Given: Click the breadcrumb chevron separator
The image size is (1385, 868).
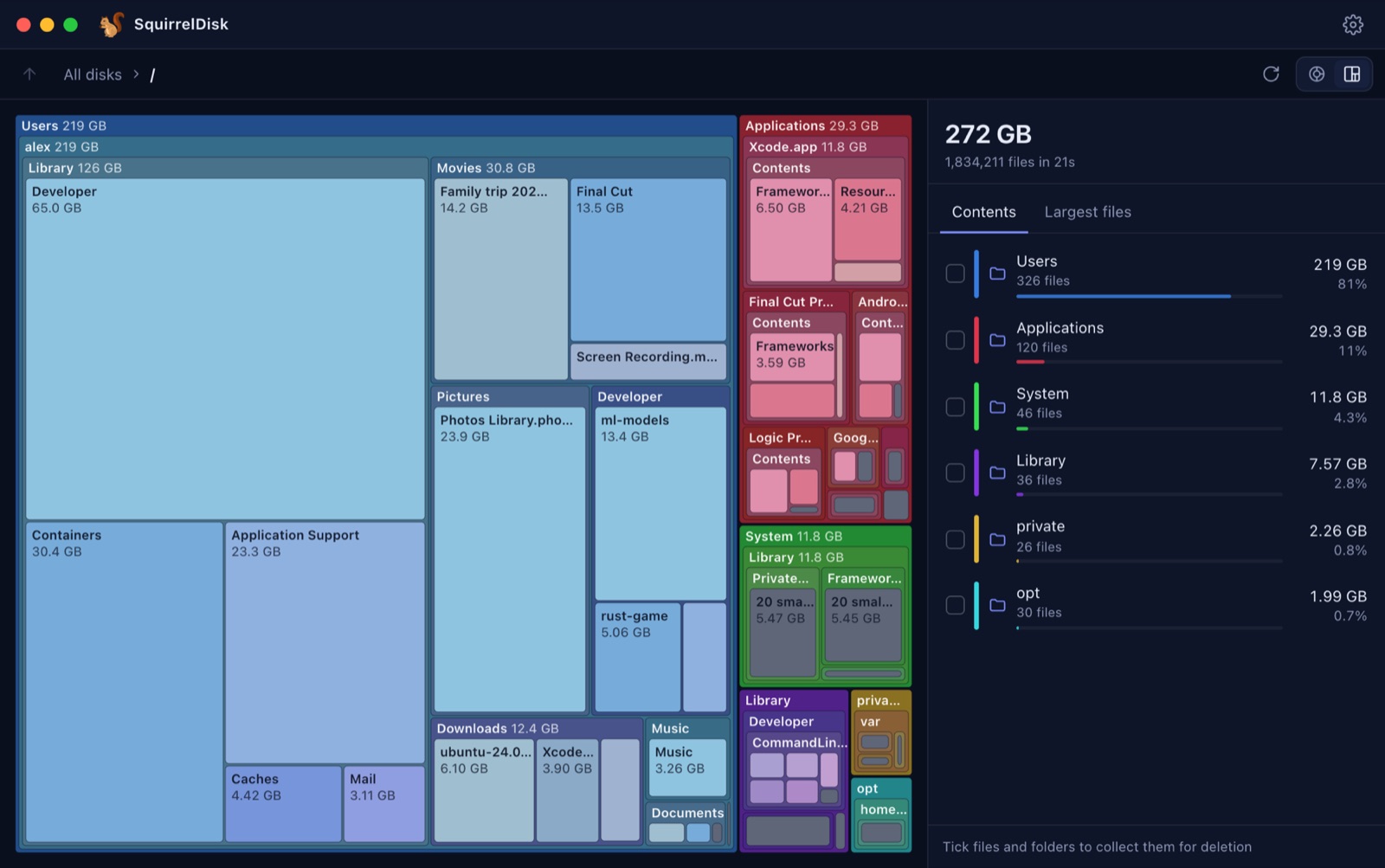Looking at the screenshot, I should [x=136, y=74].
